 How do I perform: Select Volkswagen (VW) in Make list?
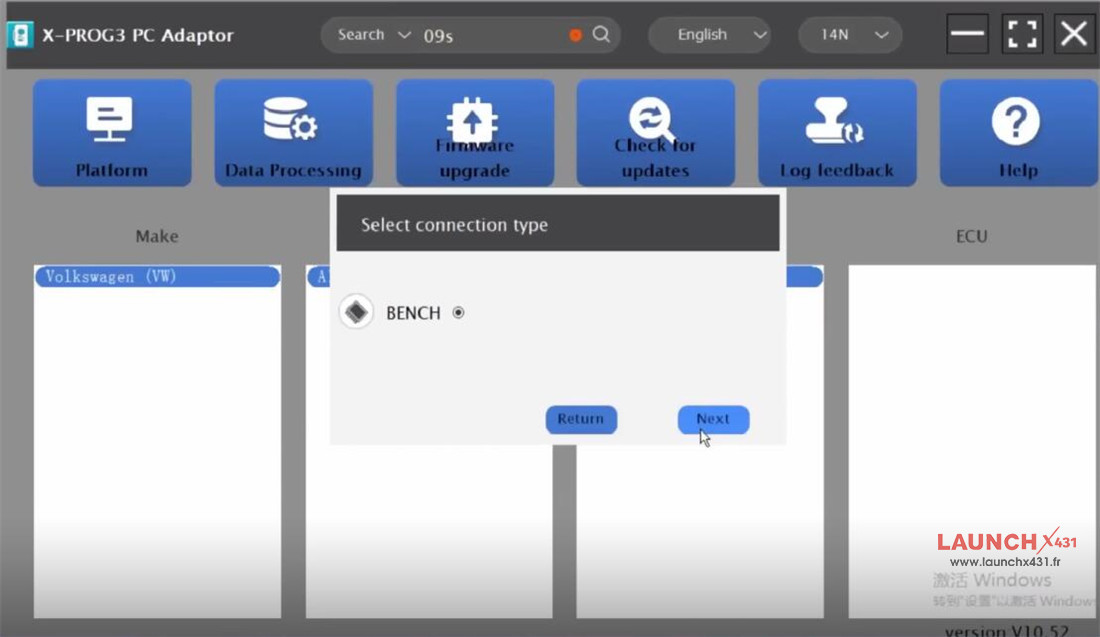coord(157,277)
